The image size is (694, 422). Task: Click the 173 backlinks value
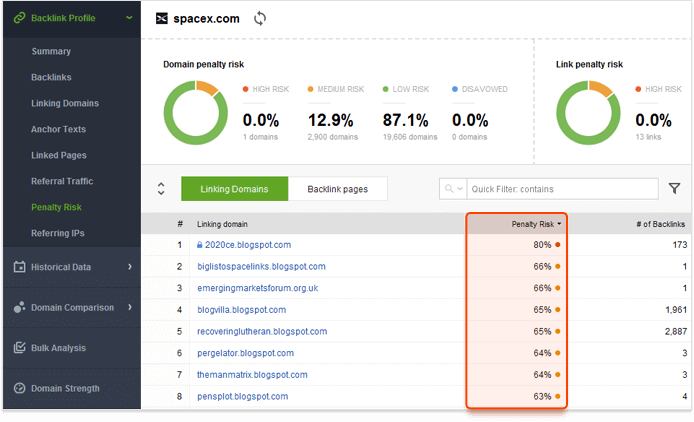(679, 245)
